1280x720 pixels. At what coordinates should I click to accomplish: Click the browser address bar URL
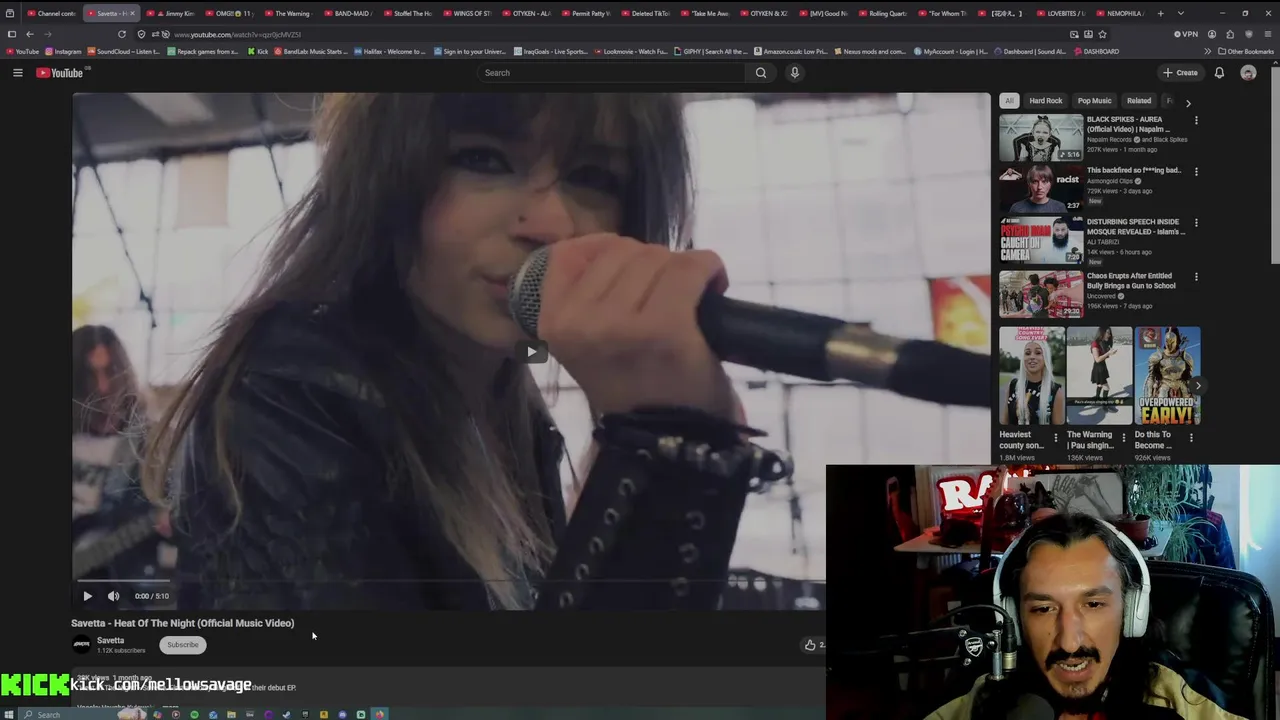click(x=237, y=35)
